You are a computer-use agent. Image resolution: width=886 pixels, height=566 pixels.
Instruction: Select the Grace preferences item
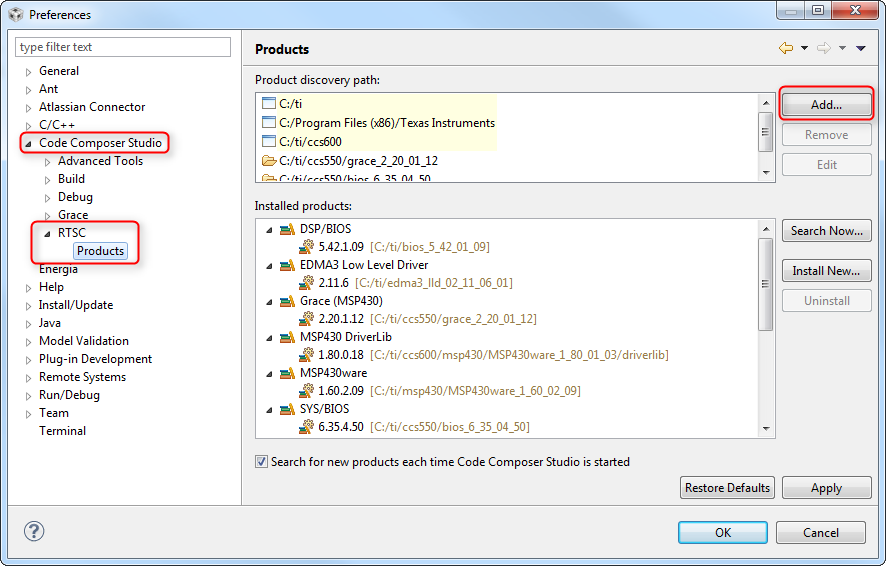click(73, 215)
